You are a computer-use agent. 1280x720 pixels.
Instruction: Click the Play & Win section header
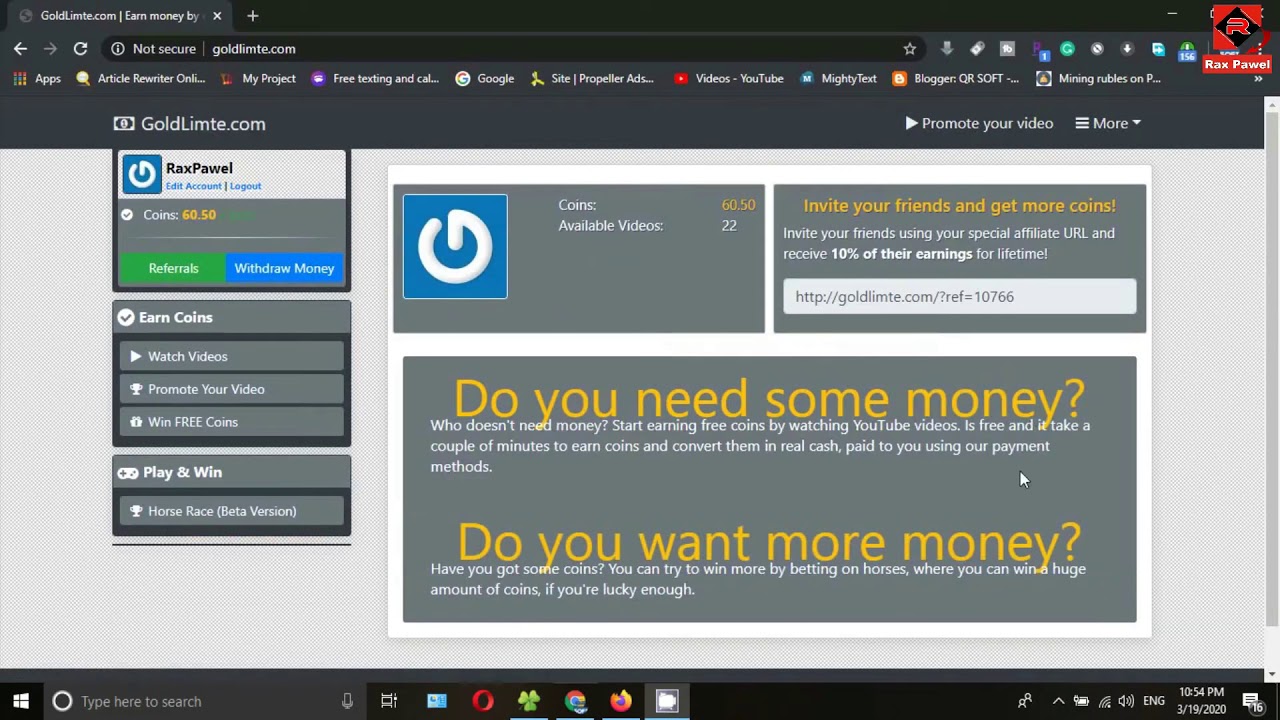(x=232, y=472)
